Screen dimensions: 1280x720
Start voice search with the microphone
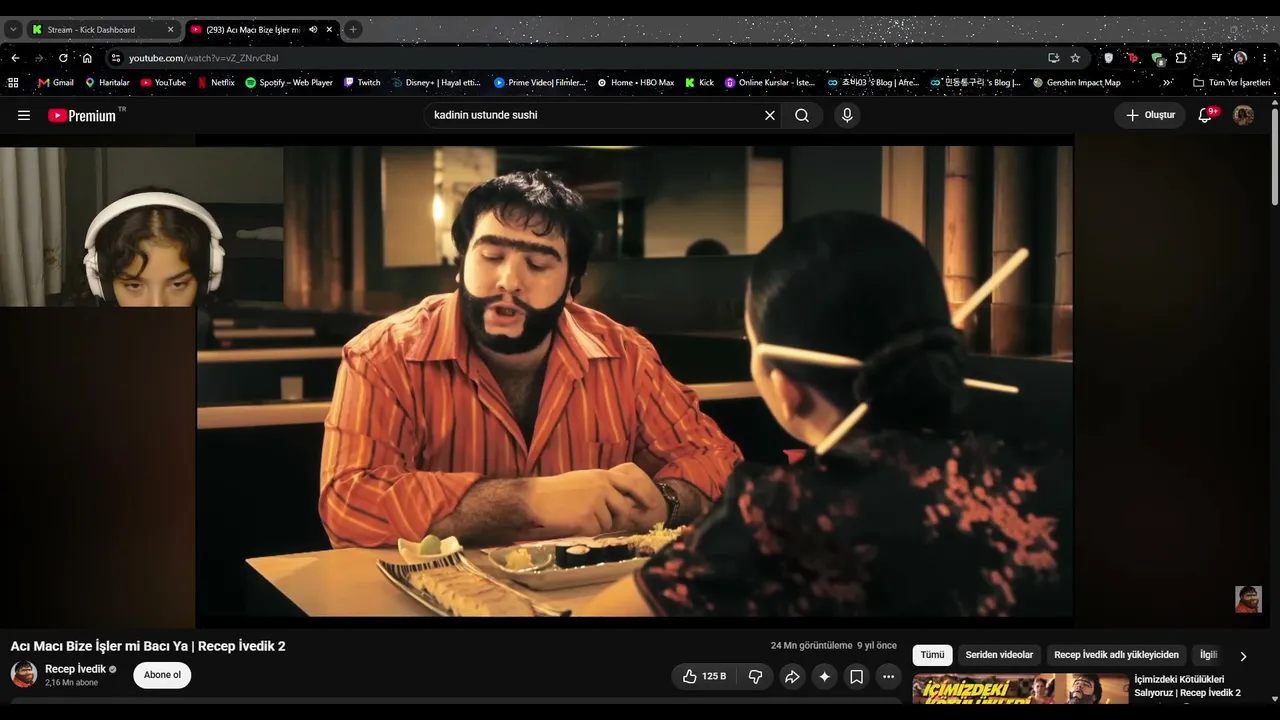pos(847,115)
